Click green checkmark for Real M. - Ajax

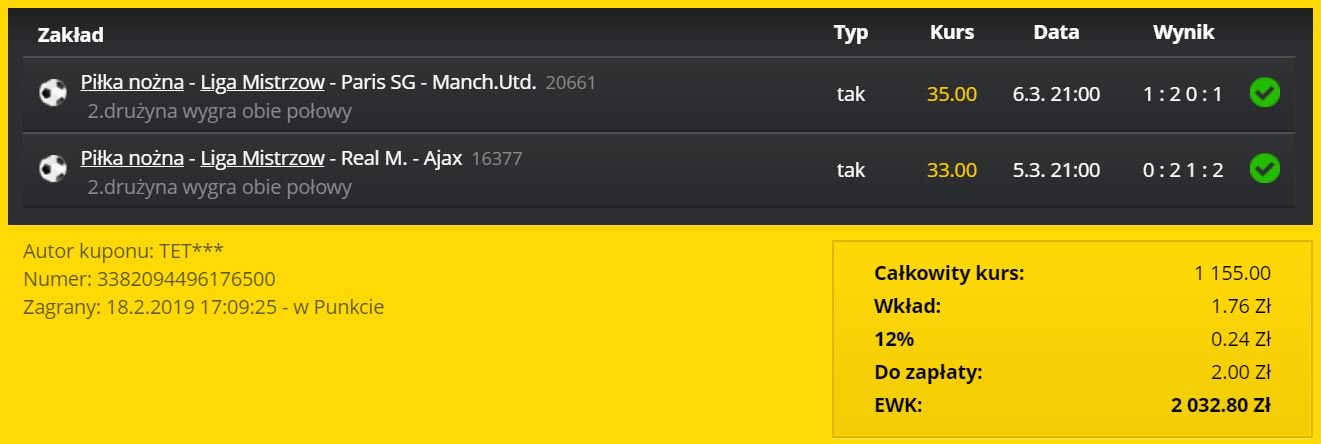coord(1265,168)
